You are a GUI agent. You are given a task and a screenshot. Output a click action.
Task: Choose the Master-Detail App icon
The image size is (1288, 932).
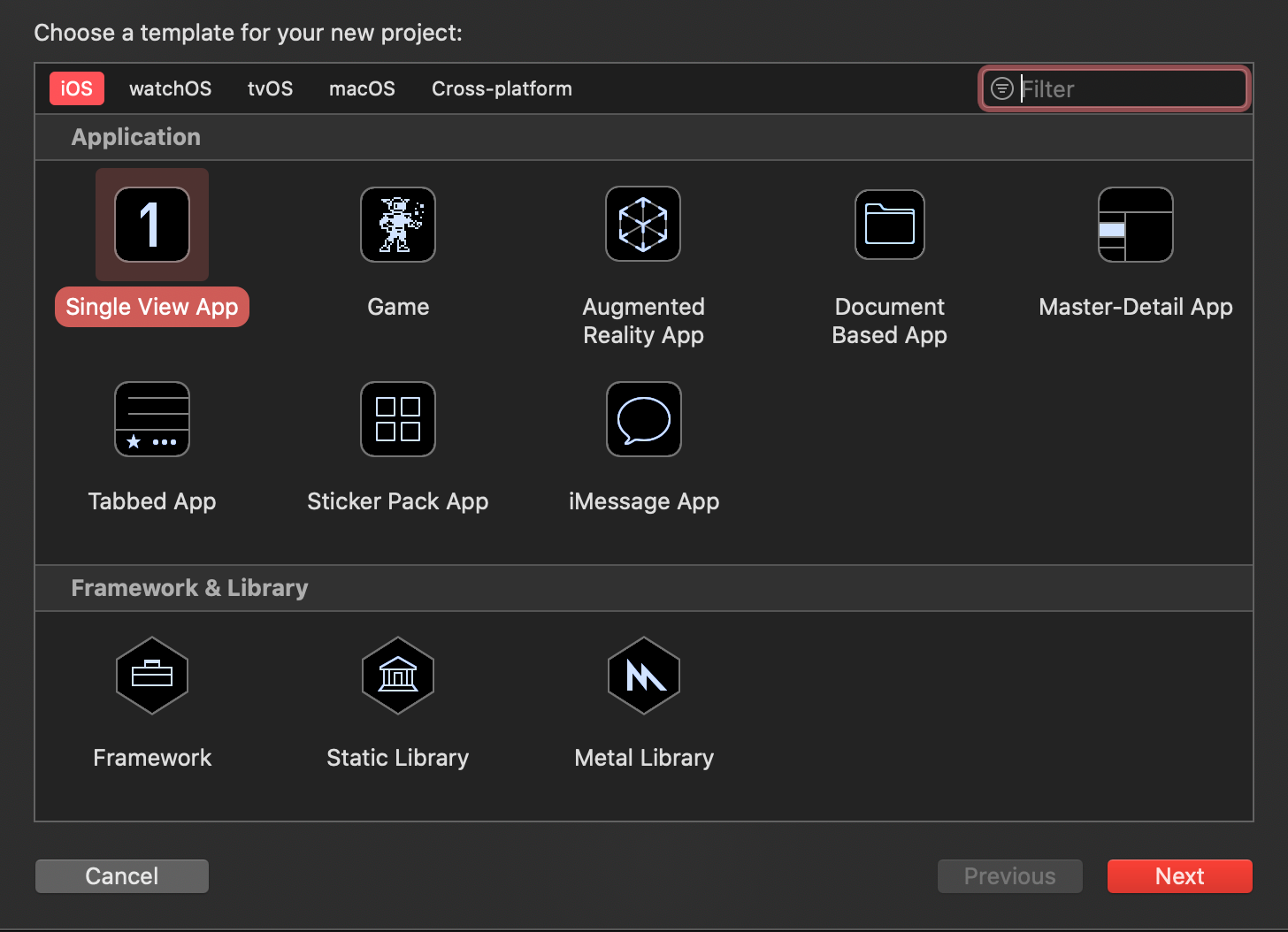[1136, 225]
